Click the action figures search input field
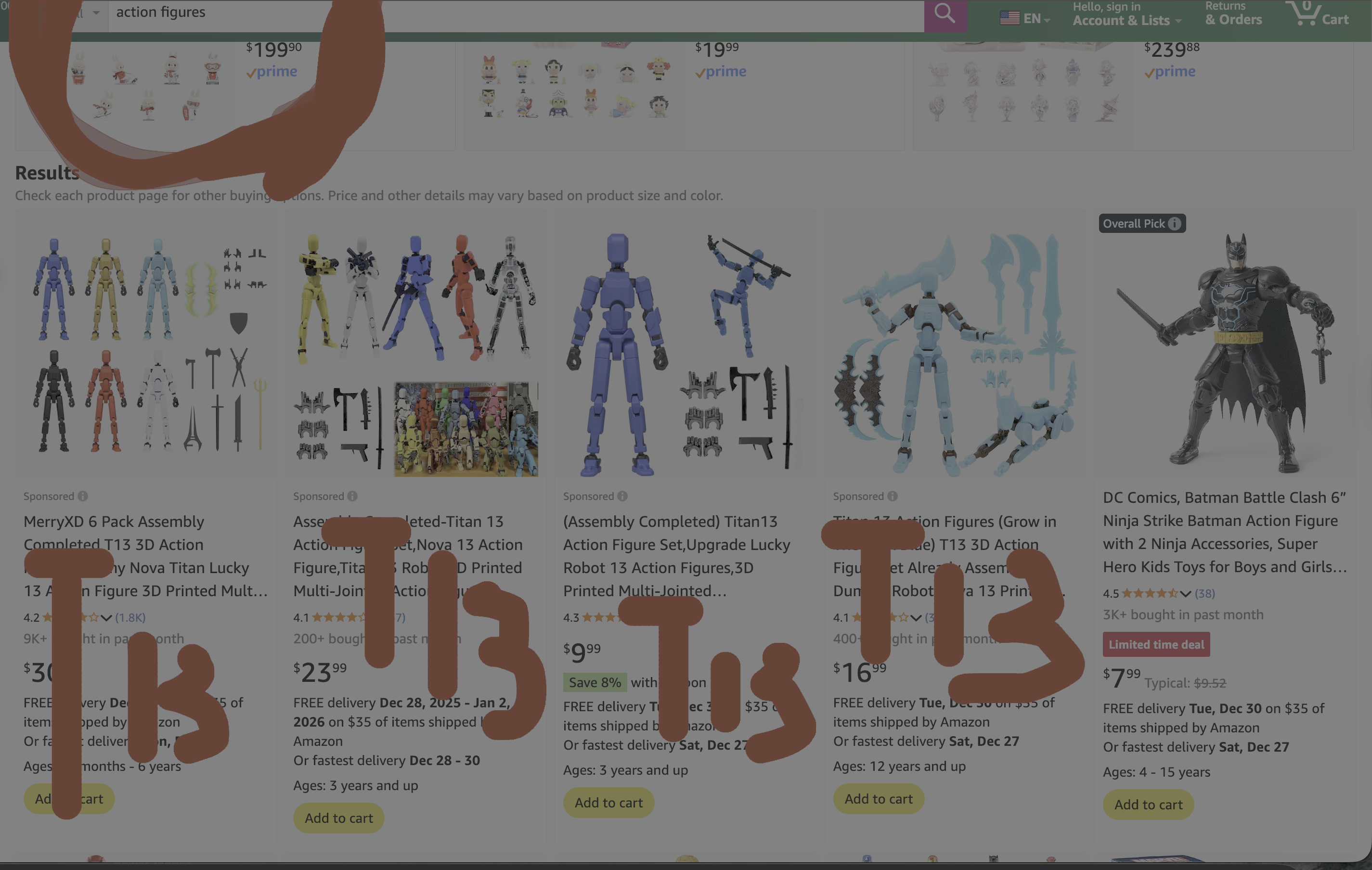The width and height of the screenshot is (1372, 870). (513, 13)
